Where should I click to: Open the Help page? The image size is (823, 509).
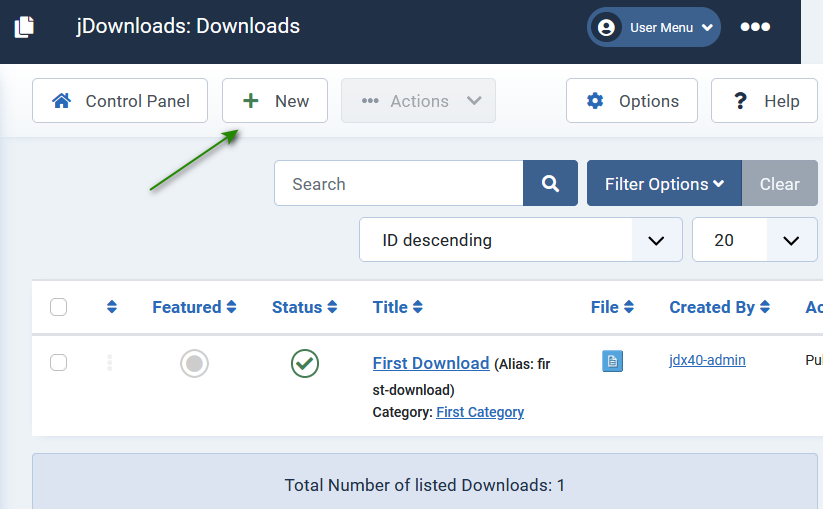tap(764, 101)
